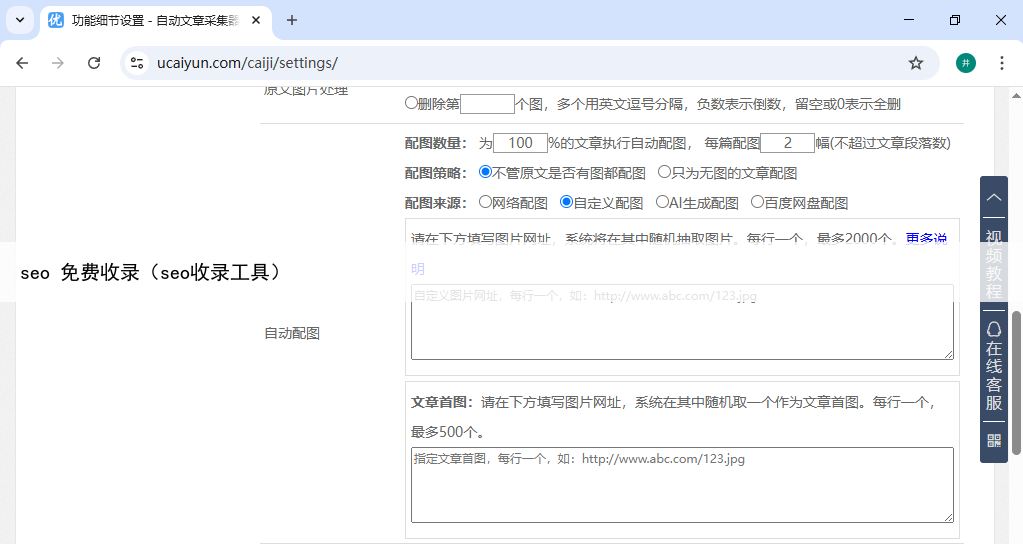Screen dimensions: 1023x544
Task: Select the 百度网盘配图 source option
Action: point(757,202)
